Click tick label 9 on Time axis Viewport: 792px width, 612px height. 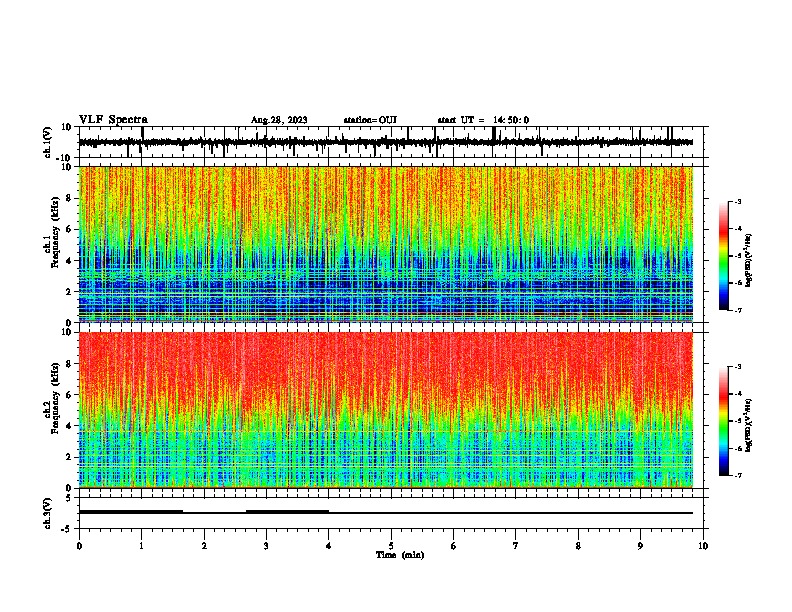(640, 546)
